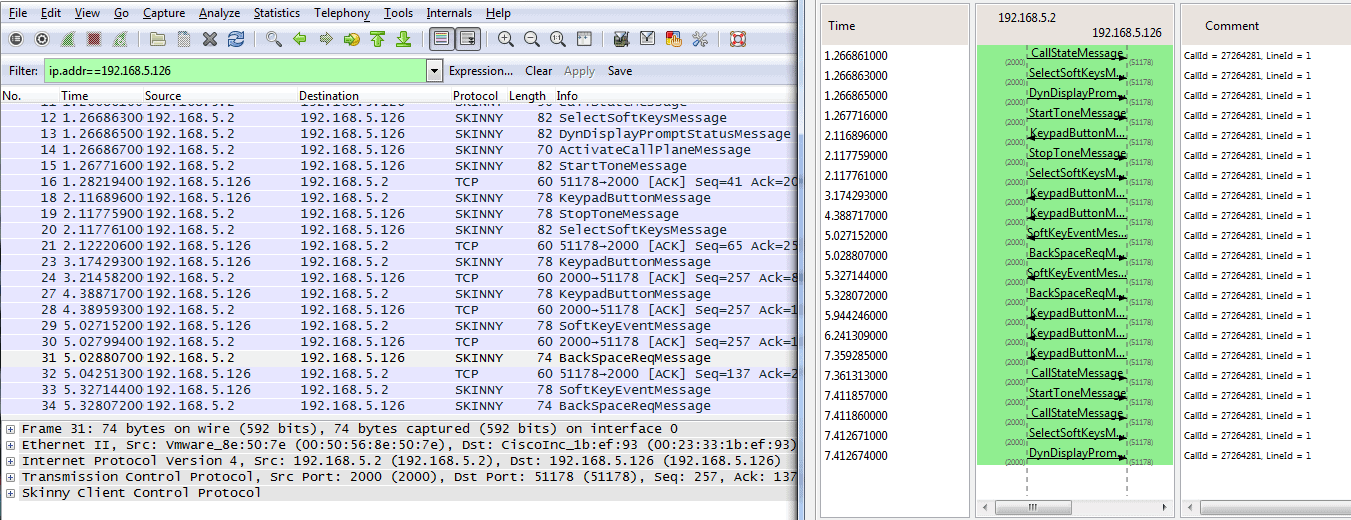Zoom in on packet text
This screenshot has height=520, width=1351.
[506, 39]
